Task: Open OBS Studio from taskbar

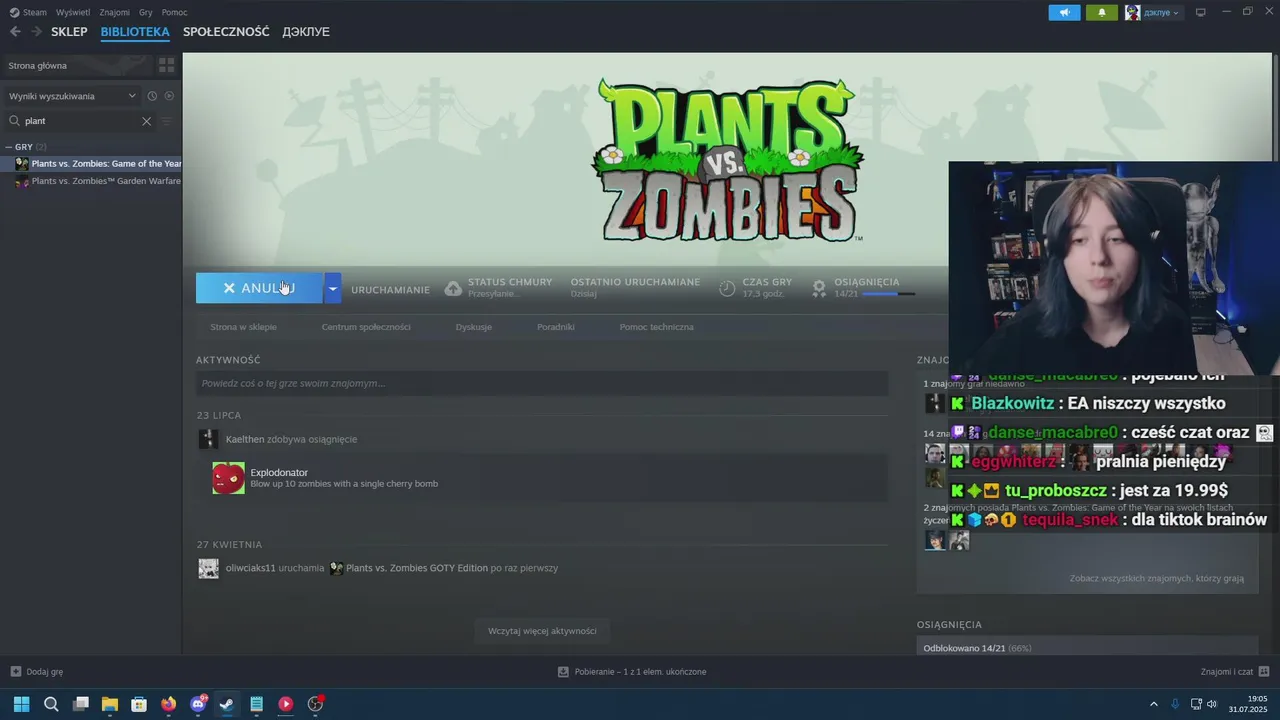Action: (x=315, y=704)
